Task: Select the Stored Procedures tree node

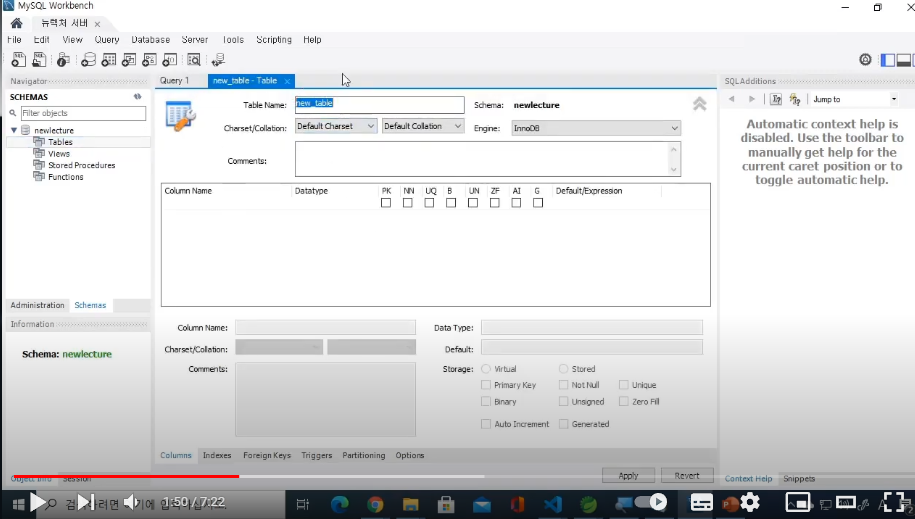Action: [82, 165]
